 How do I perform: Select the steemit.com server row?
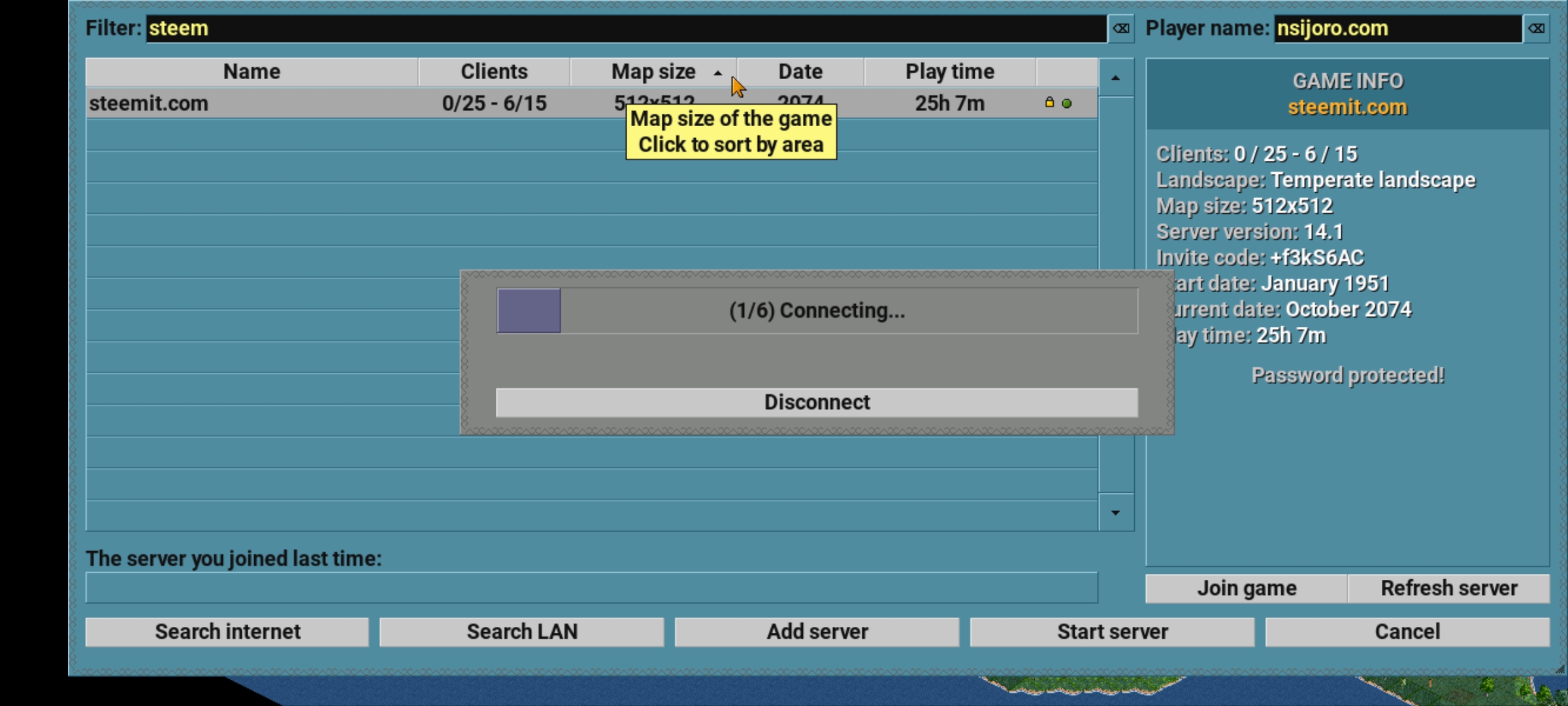tap(592, 103)
